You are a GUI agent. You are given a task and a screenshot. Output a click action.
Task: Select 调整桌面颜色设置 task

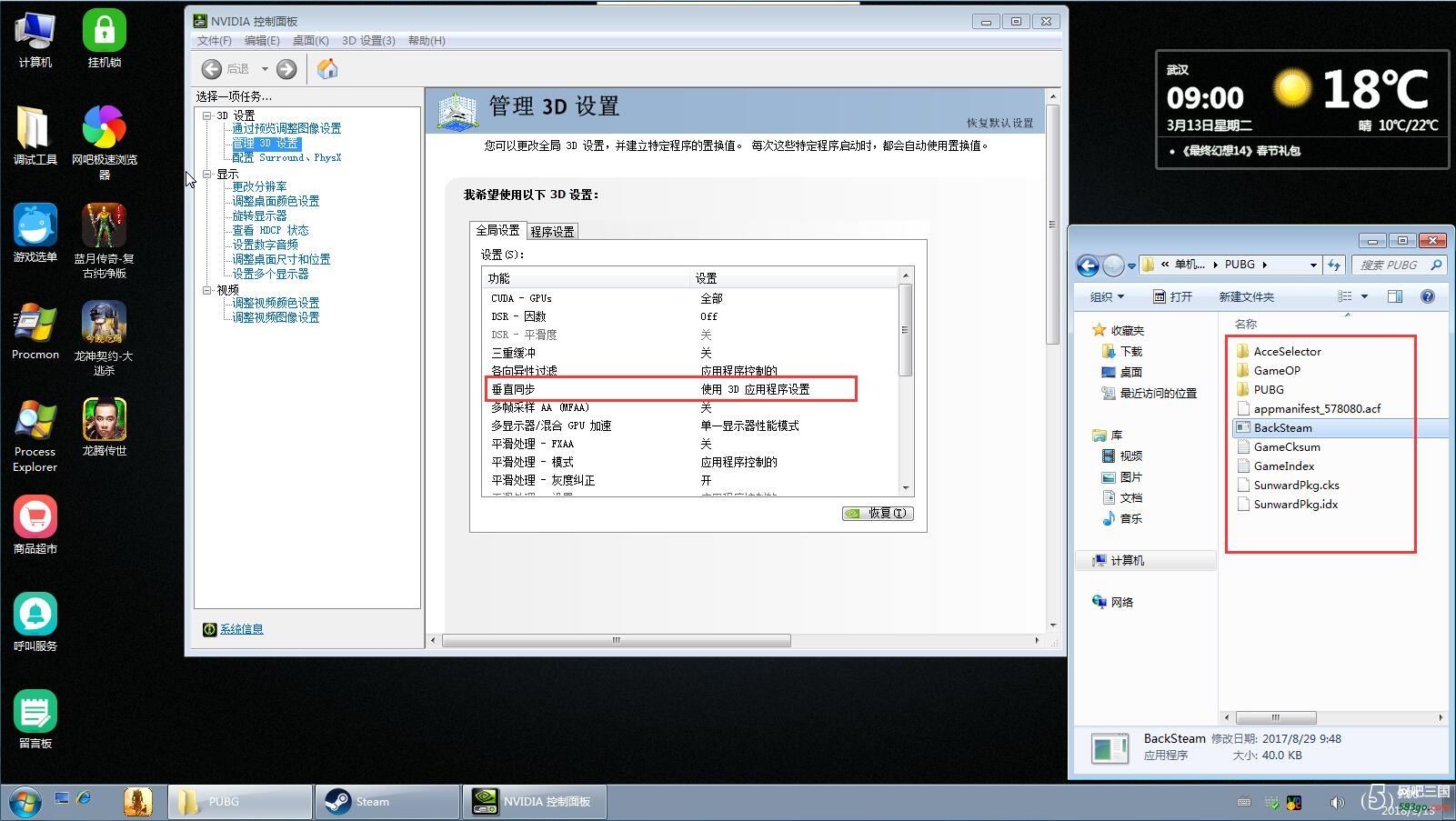276,202
